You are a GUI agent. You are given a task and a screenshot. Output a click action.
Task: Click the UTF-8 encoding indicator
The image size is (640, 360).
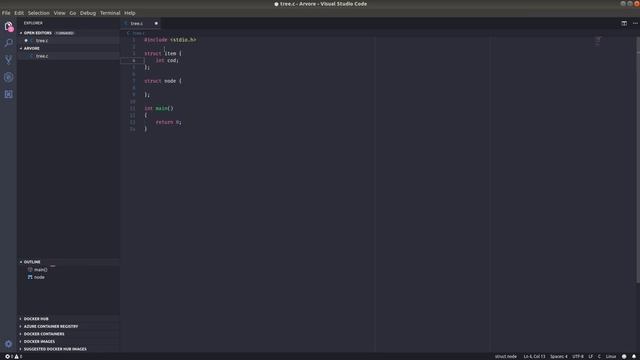(578, 356)
